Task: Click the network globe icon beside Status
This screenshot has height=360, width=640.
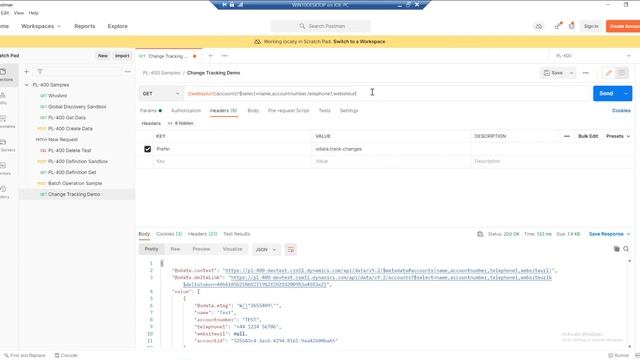Action: pos(480,234)
